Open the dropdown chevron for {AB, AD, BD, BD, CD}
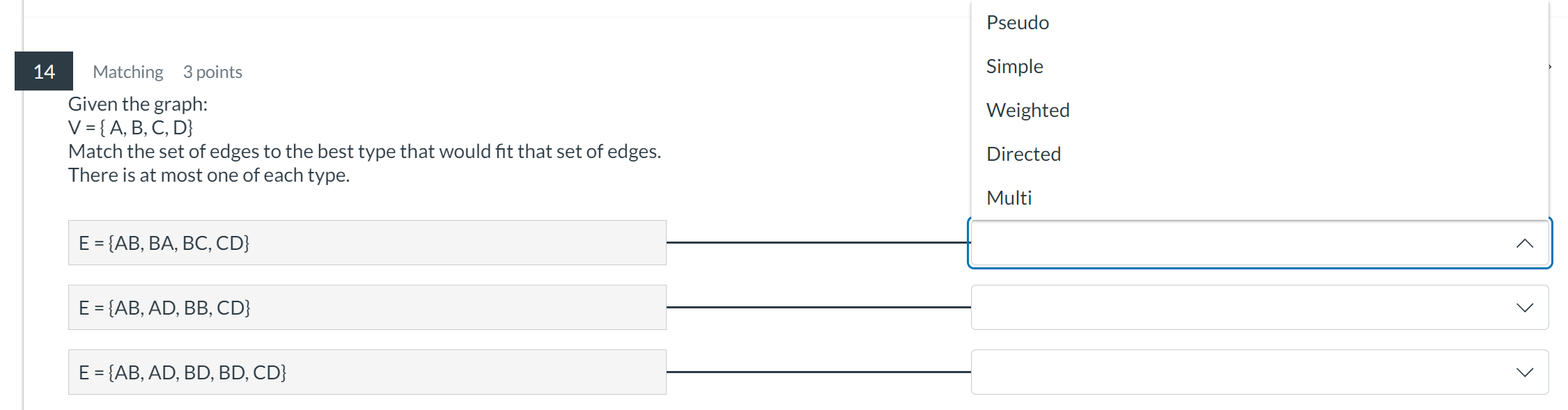This screenshot has width=1568, height=410. 1524,372
